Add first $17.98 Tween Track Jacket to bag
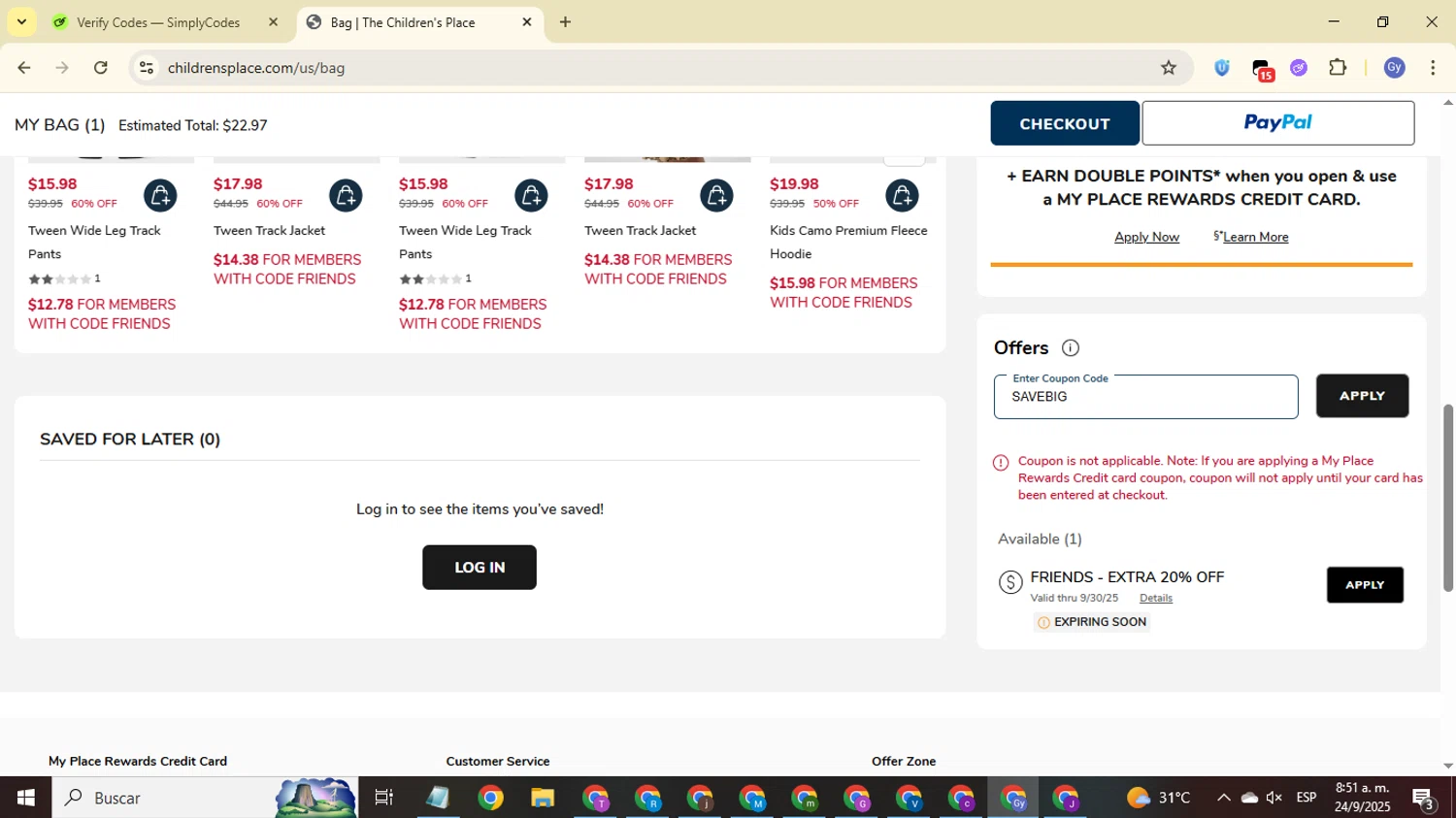This screenshot has width=1456, height=818. pyautogui.click(x=346, y=196)
